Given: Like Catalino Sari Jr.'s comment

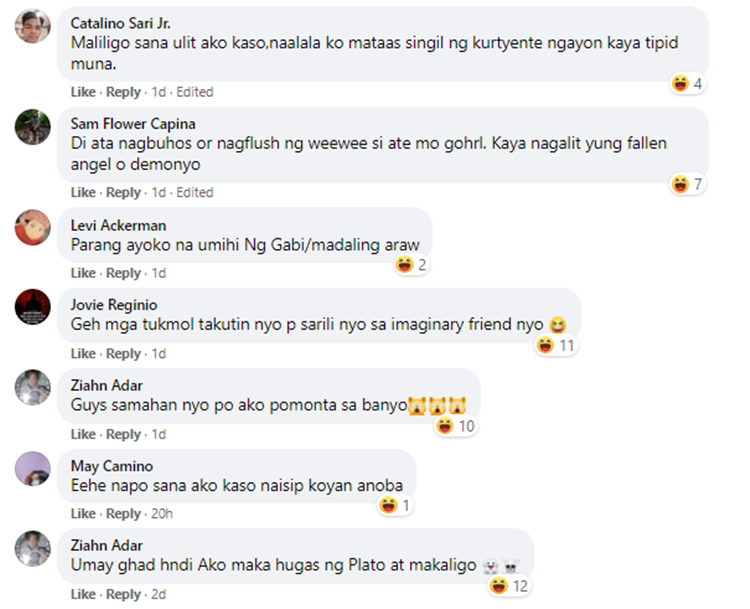Looking at the screenshot, I should pos(83,92).
